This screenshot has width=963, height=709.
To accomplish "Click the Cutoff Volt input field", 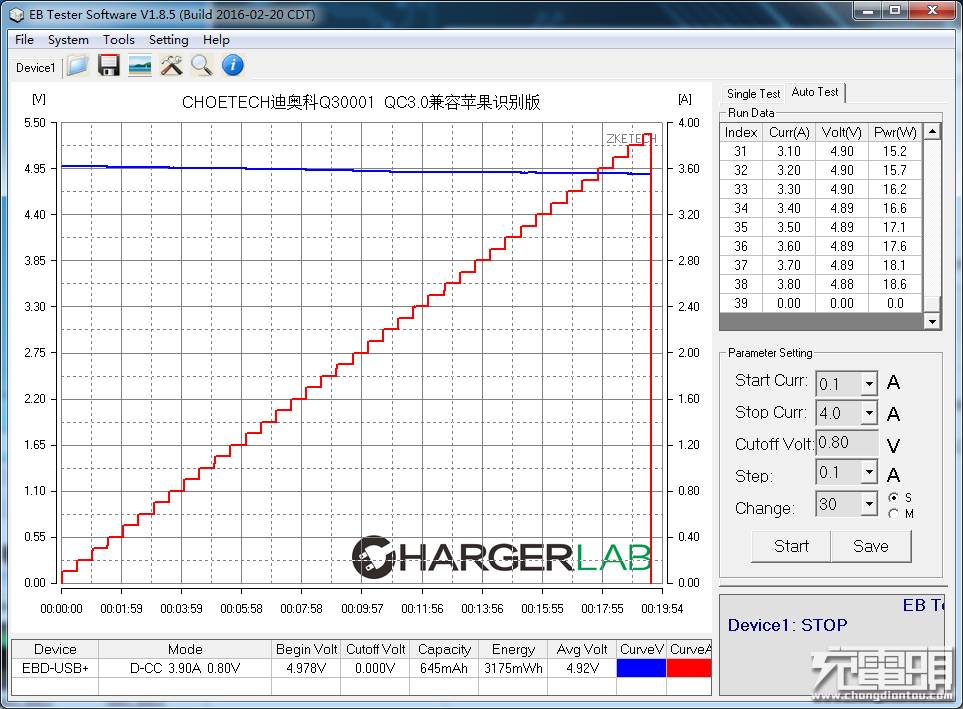I will [x=846, y=443].
